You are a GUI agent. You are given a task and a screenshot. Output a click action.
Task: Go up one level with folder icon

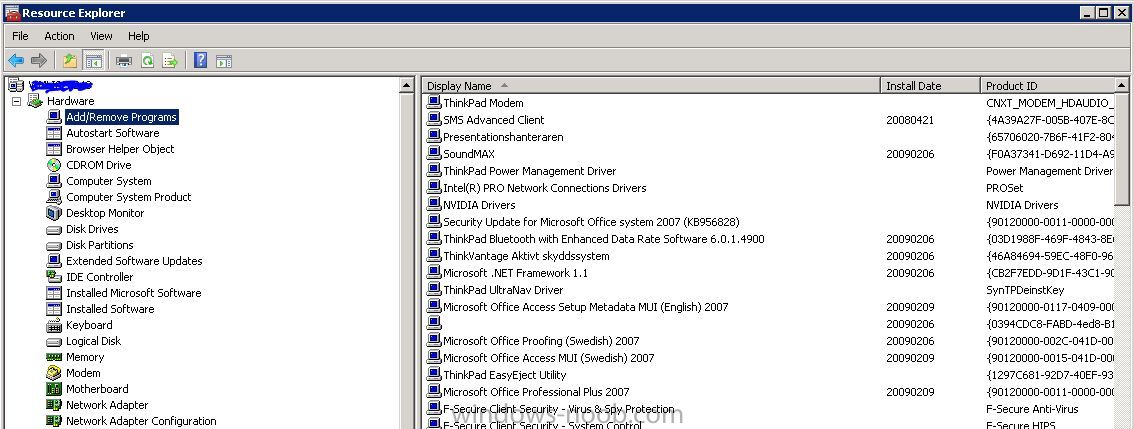click(x=69, y=61)
